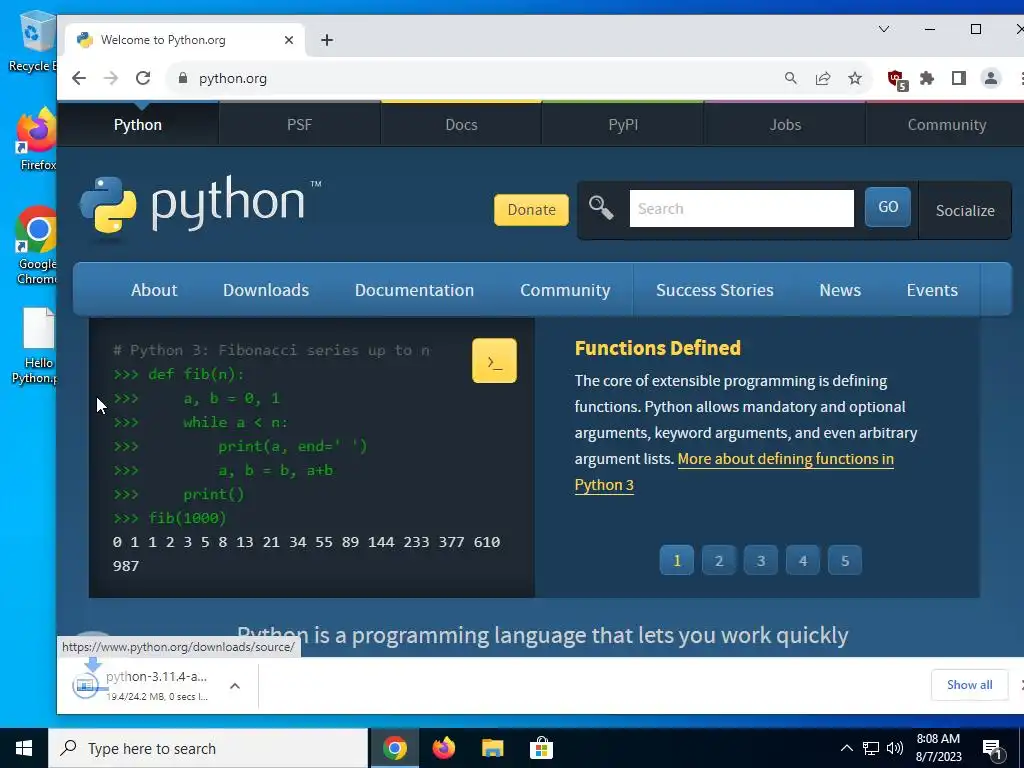
Task: Open the address bar zoom/search magnifier
Action: tap(791, 78)
